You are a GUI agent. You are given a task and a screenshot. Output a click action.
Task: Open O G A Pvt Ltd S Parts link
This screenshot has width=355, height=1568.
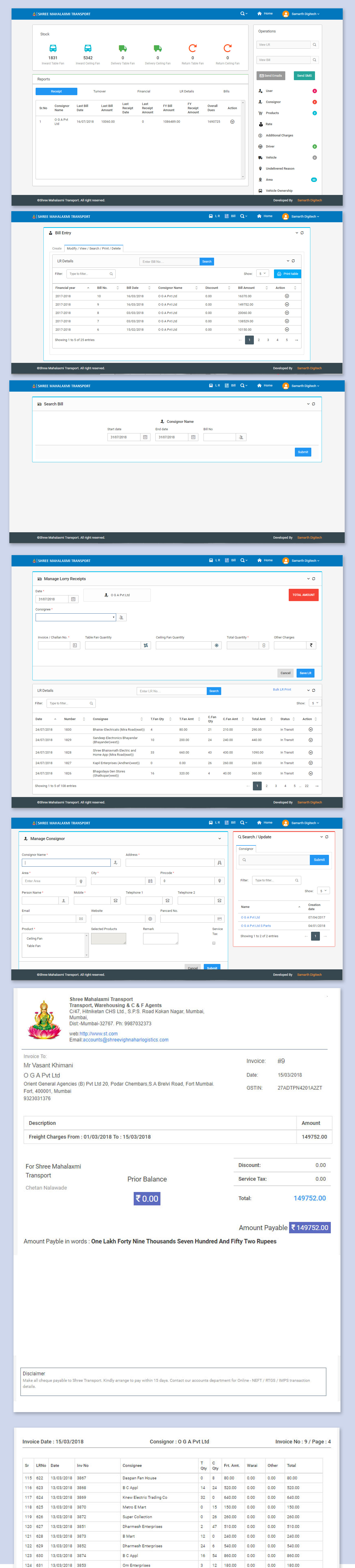[256, 926]
